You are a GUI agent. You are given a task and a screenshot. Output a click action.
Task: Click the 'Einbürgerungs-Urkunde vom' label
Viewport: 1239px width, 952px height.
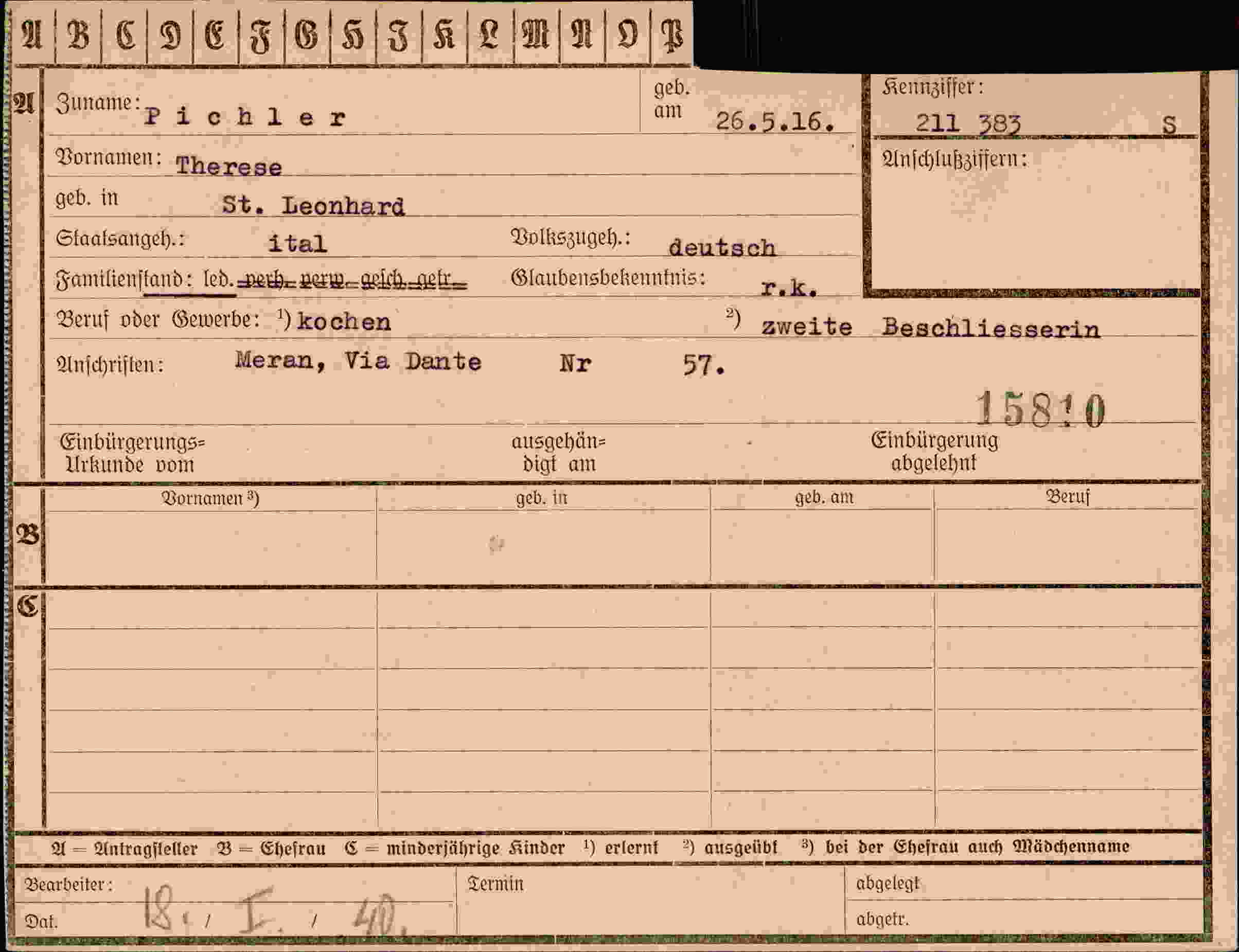[132, 453]
